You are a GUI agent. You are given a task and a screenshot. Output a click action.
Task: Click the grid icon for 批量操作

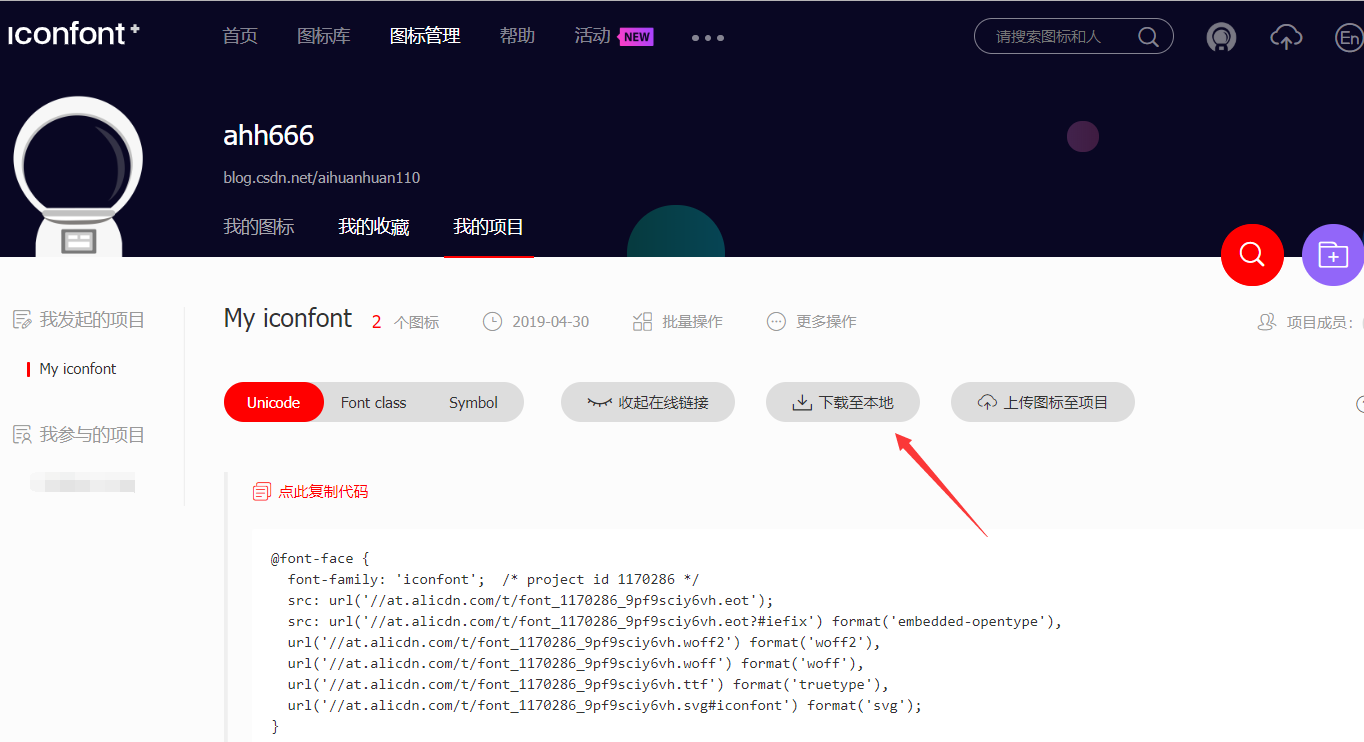[643, 322]
